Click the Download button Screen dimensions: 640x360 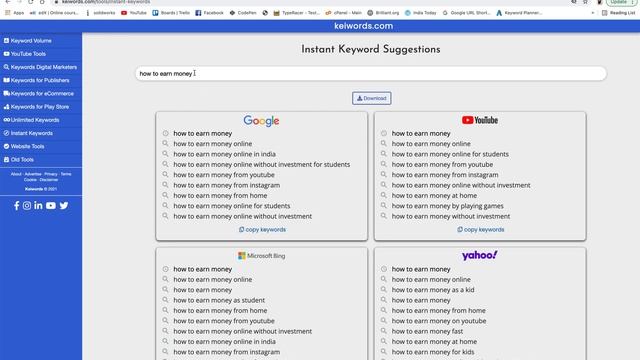pyautogui.click(x=371, y=98)
